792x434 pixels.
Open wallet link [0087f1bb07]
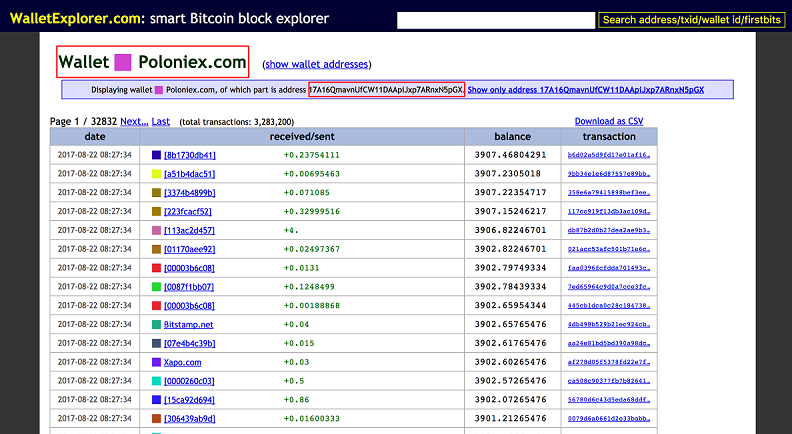(188, 287)
